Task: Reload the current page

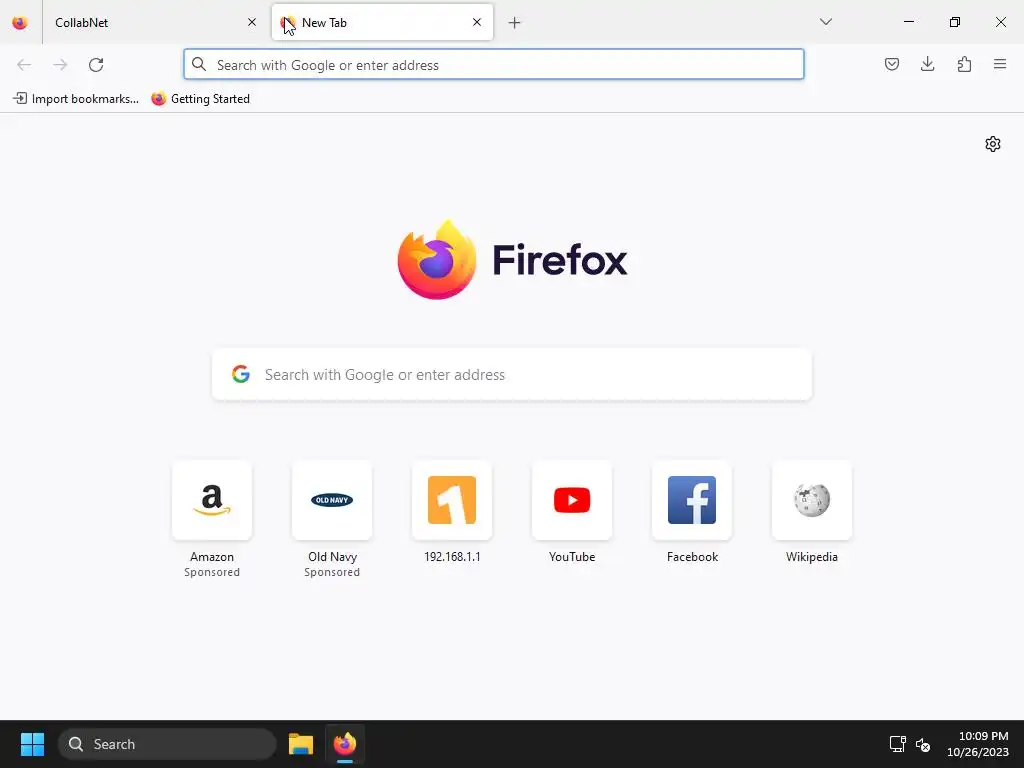Action: click(x=96, y=65)
